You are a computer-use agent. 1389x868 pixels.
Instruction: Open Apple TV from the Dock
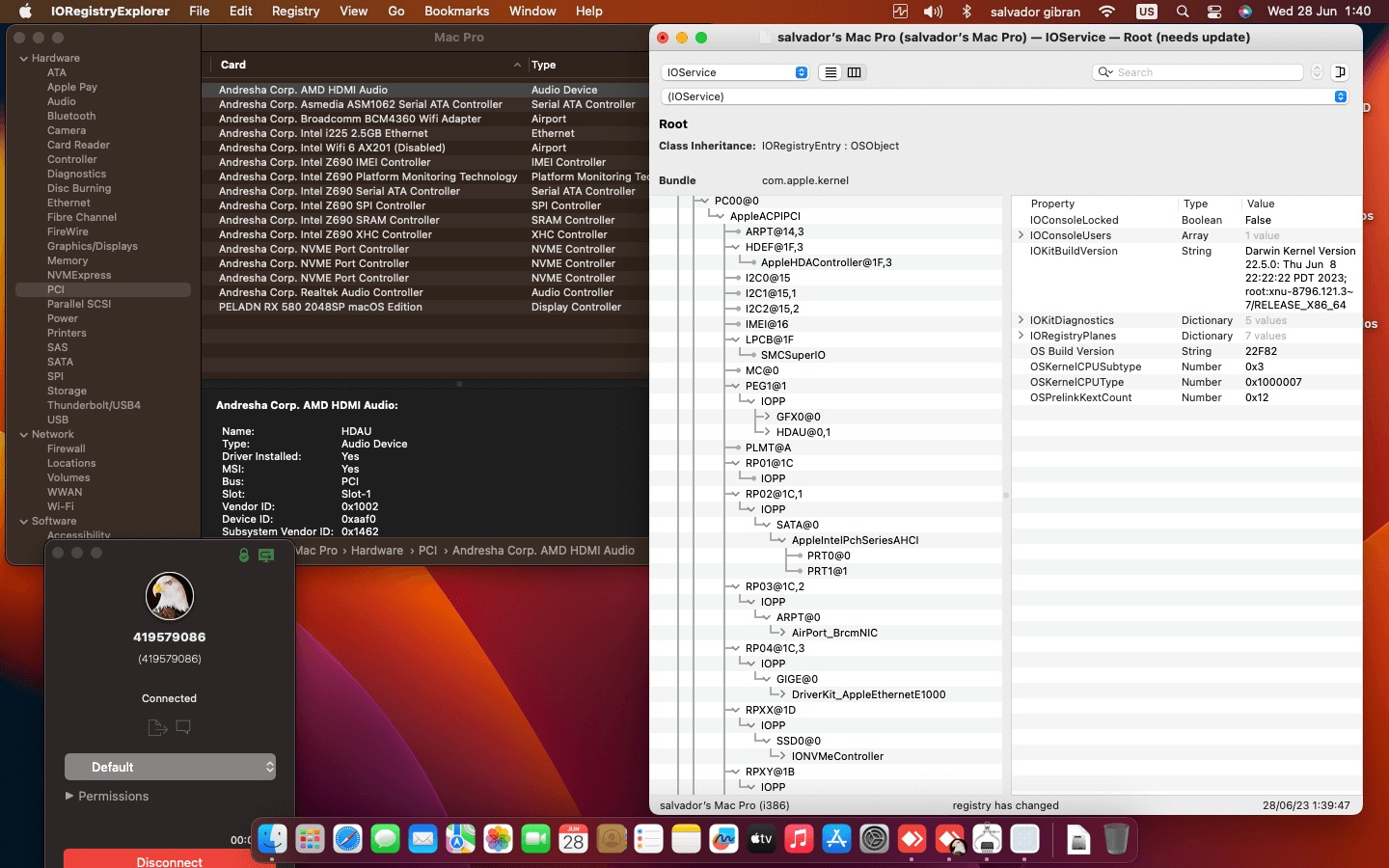click(x=761, y=839)
